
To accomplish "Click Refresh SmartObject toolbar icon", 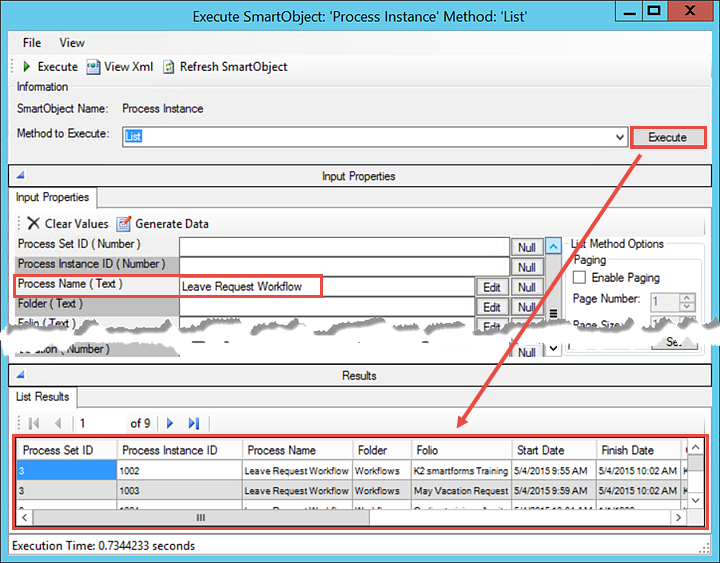I will tap(169, 67).
